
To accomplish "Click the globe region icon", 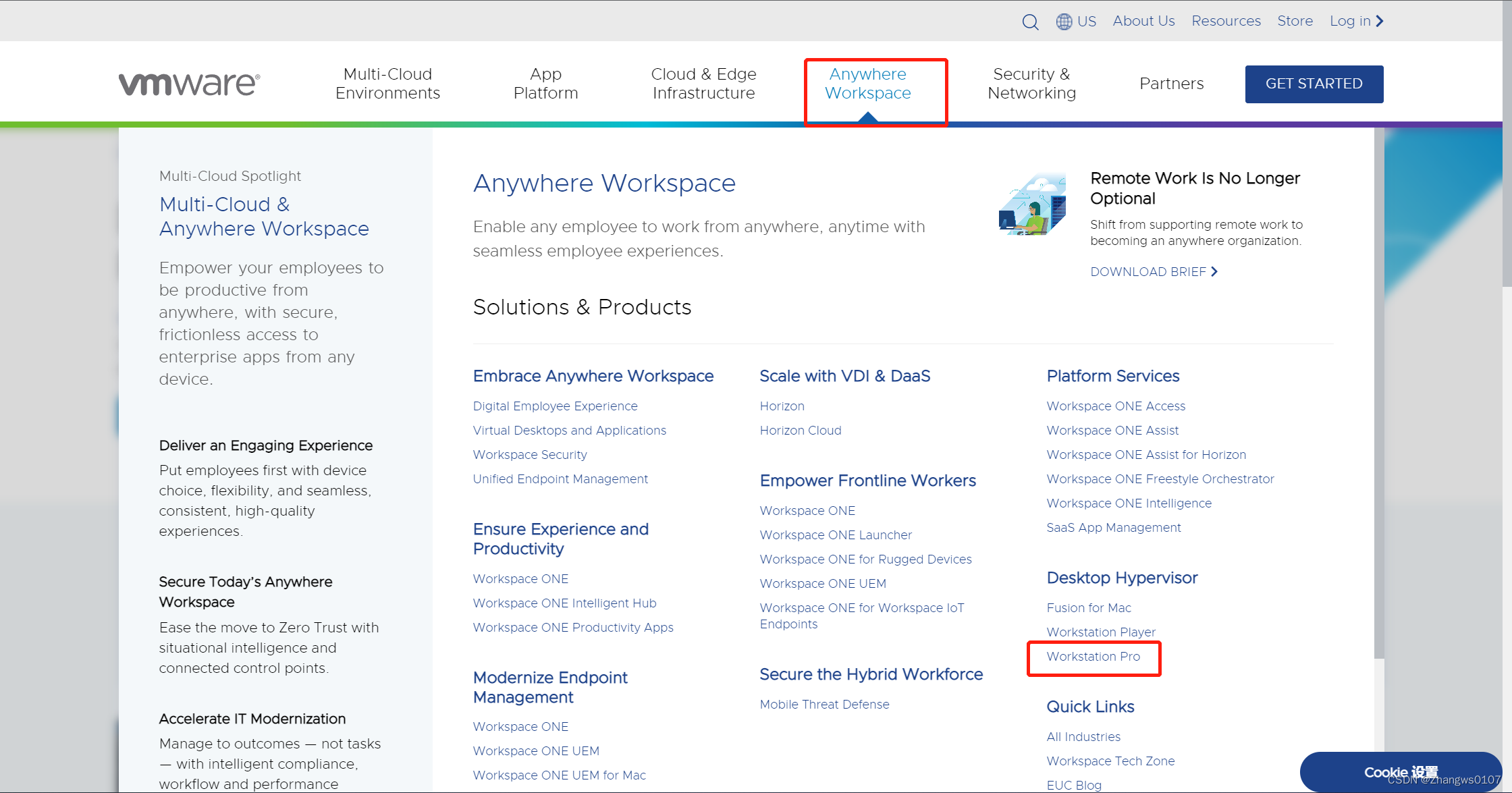I will point(1064,22).
